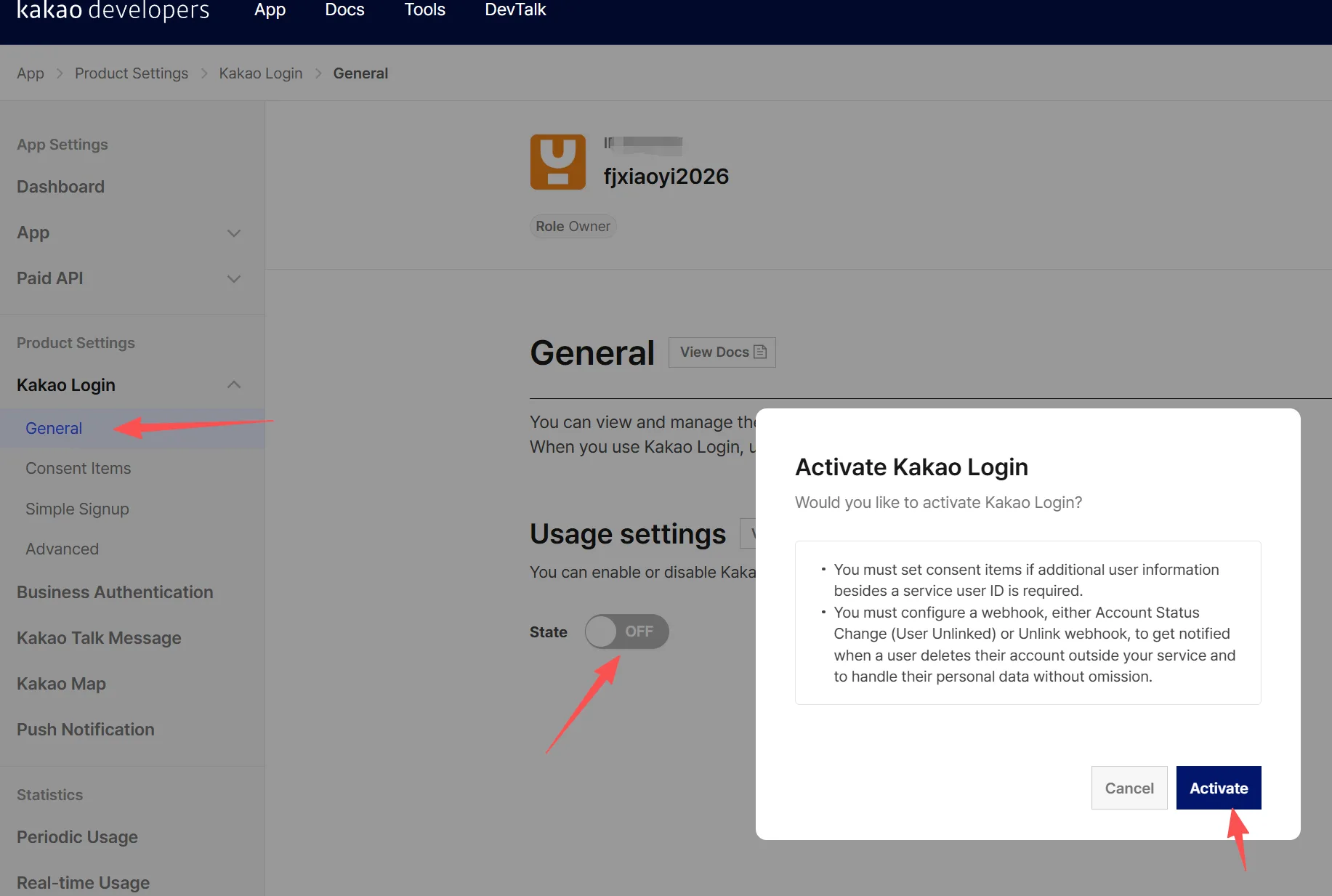The image size is (1332, 896).
Task: Click the Role Owner badge
Action: [x=573, y=226]
